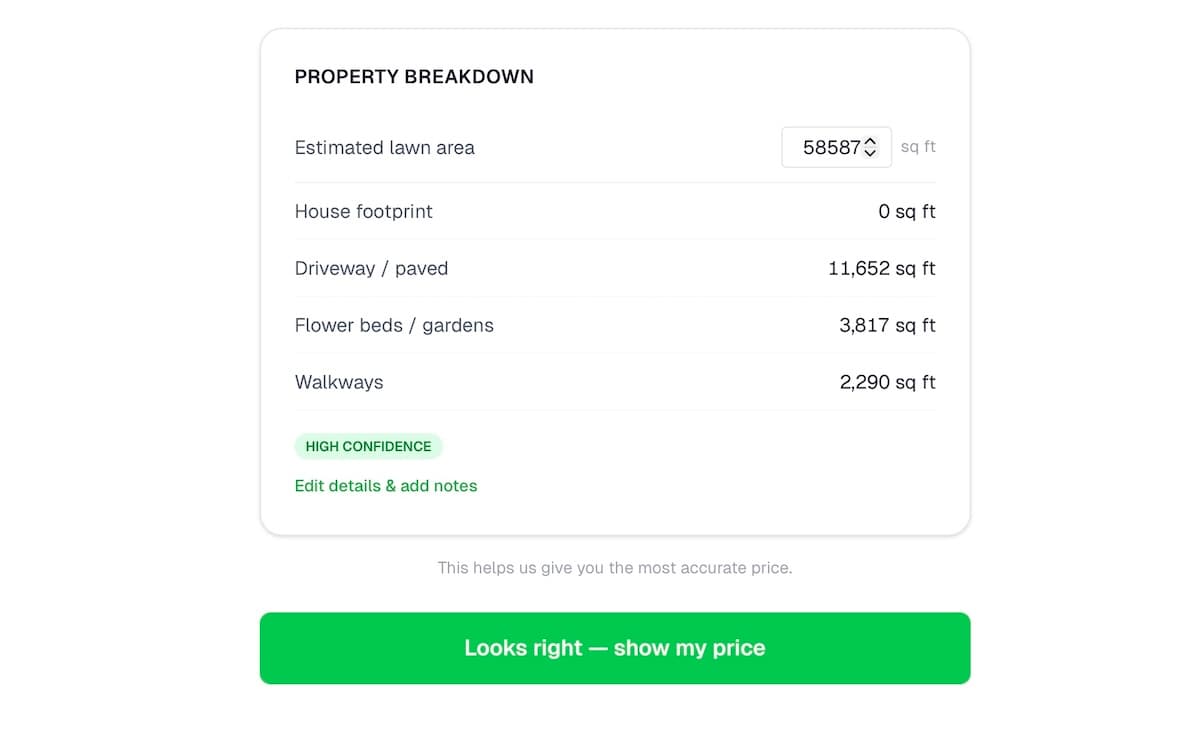Select the 11,652 sq ft driveway value
Screen dimensions: 1200x740
click(x=881, y=269)
